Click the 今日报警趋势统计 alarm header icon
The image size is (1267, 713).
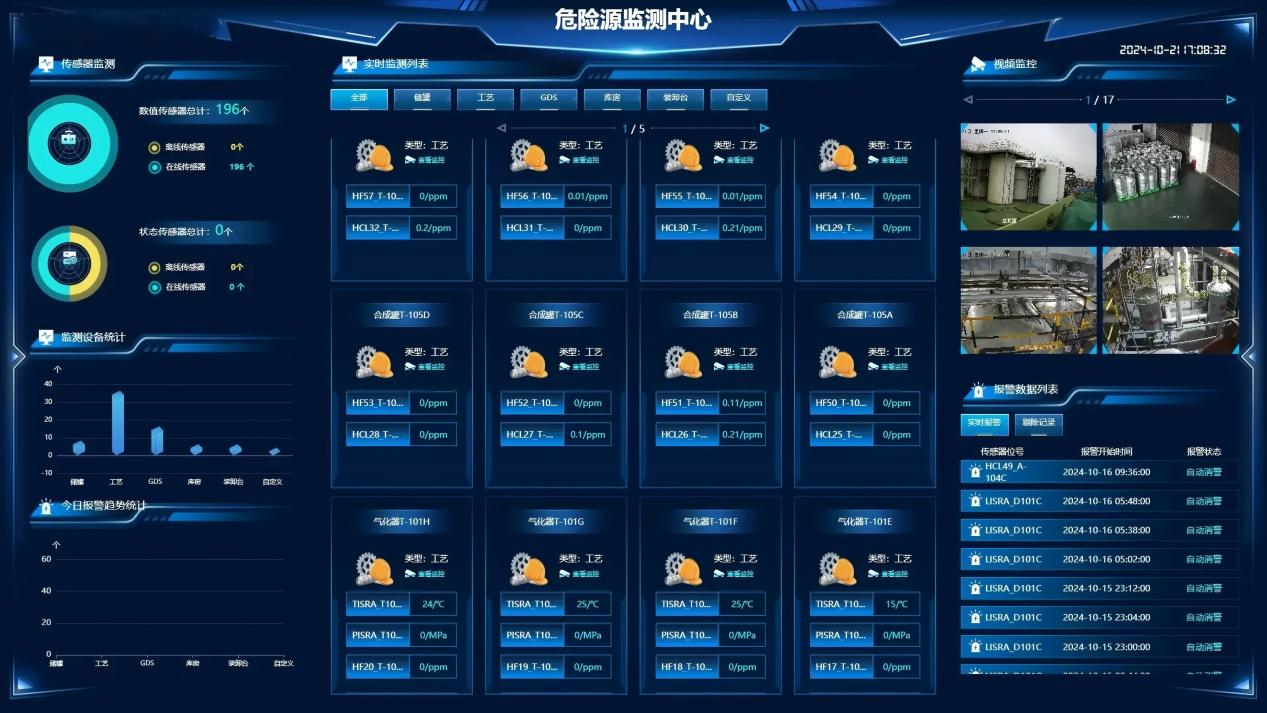tap(46, 506)
